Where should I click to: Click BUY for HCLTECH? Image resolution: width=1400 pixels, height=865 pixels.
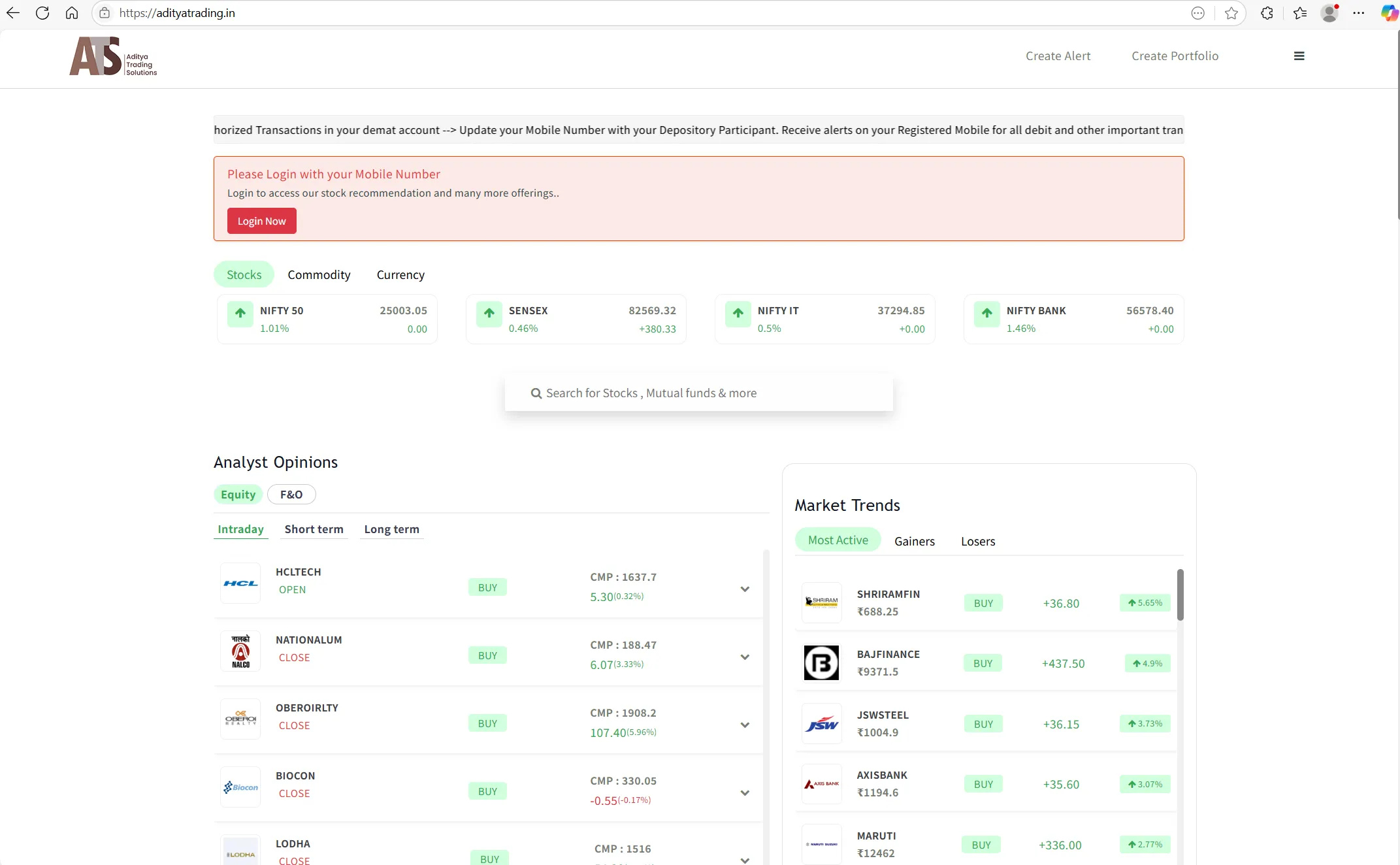coord(487,587)
